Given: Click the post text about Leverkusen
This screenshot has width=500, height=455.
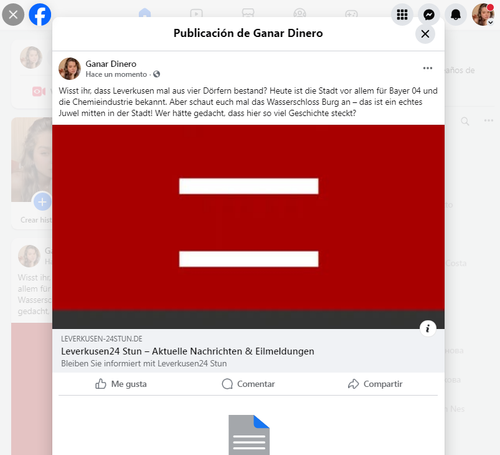Looking at the screenshot, I should coord(248,102).
